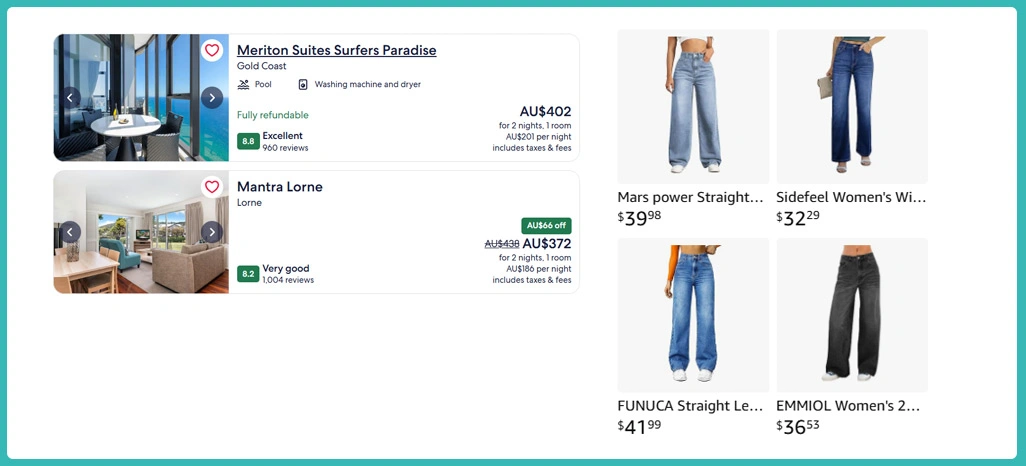Favorite Mantra Lorne using heart icon
Viewport: 1026px width, 466px height.
click(x=212, y=187)
